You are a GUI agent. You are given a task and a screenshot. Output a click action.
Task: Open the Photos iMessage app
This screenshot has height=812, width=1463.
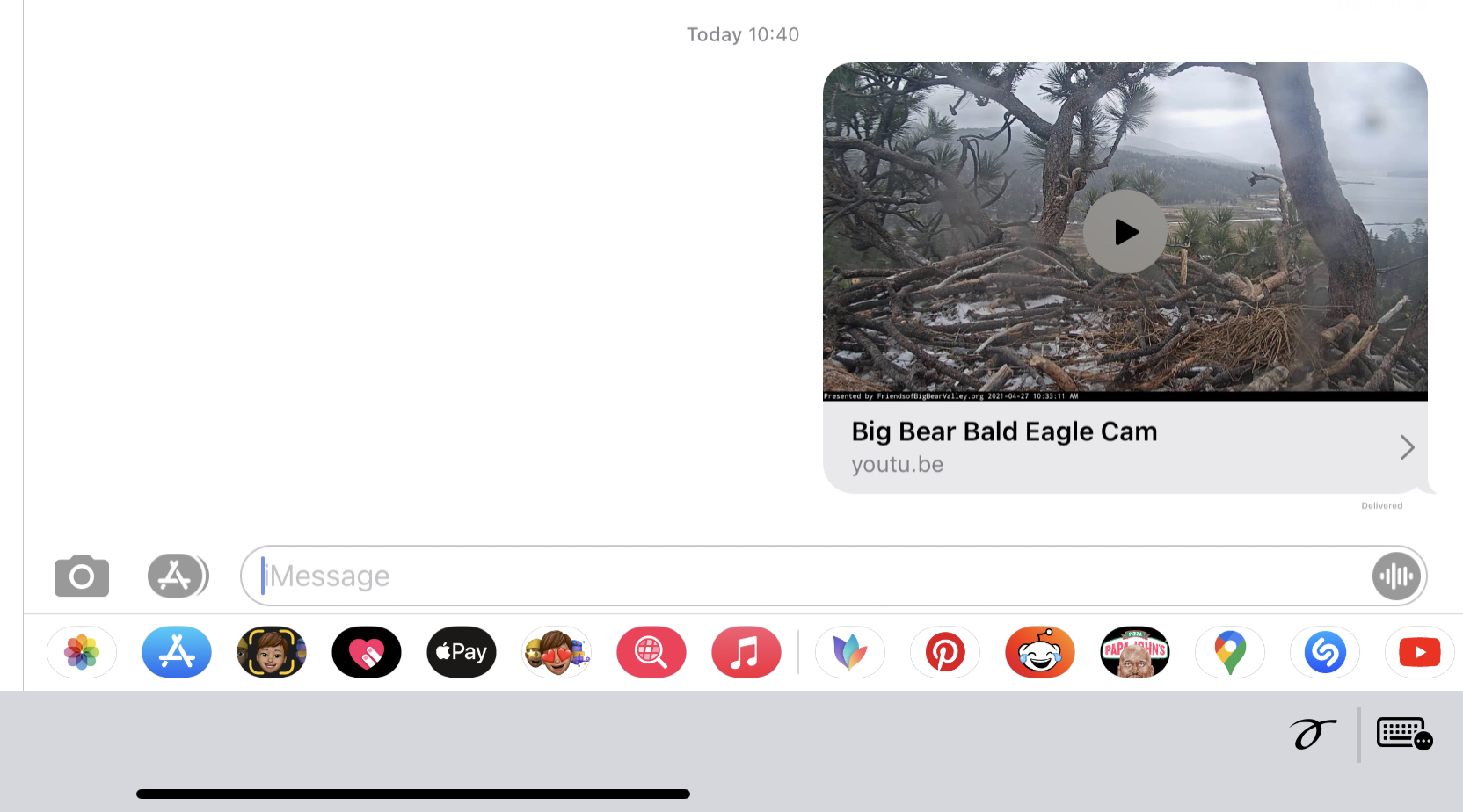(x=82, y=652)
